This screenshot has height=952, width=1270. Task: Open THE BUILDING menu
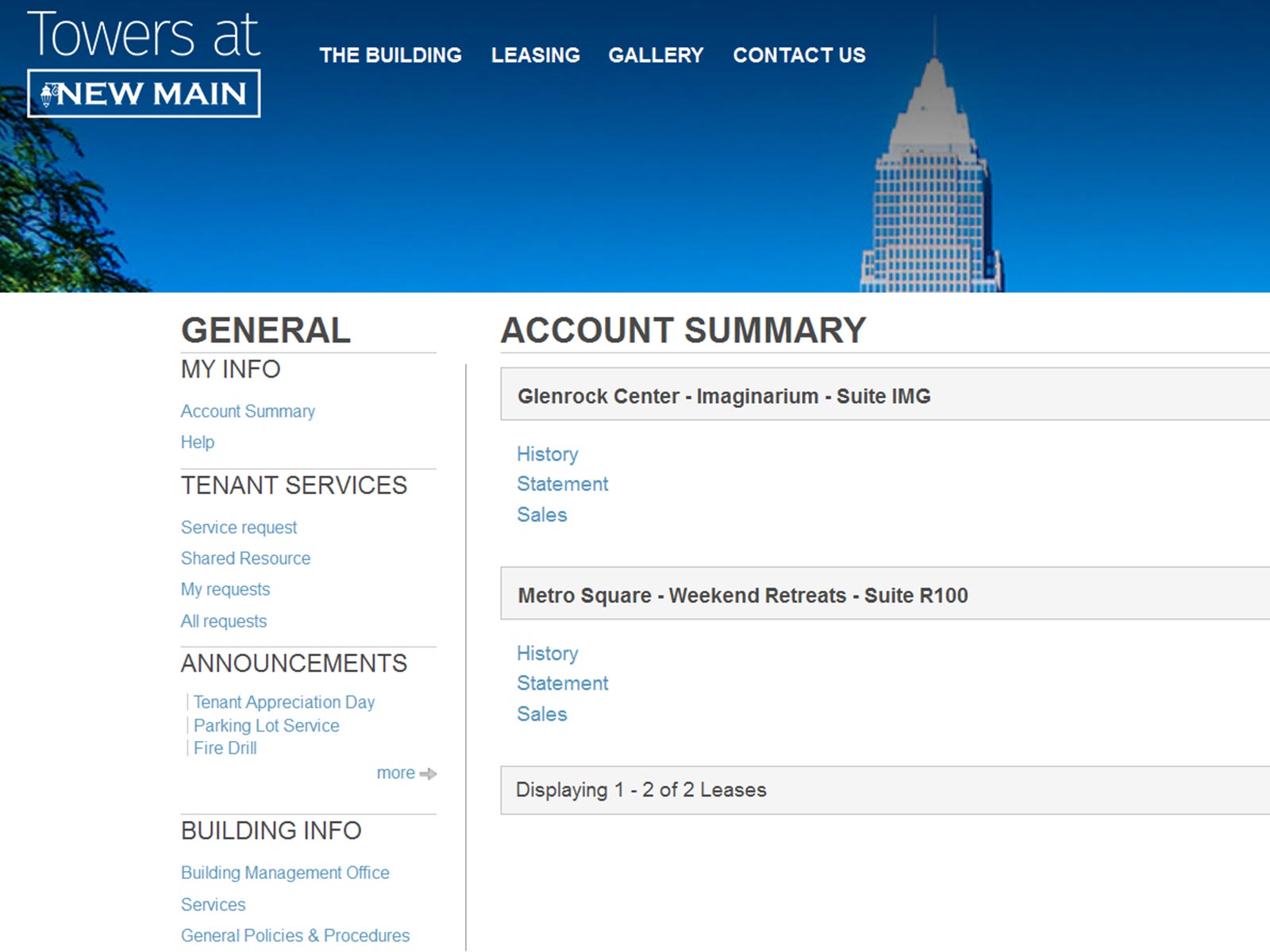click(x=391, y=55)
